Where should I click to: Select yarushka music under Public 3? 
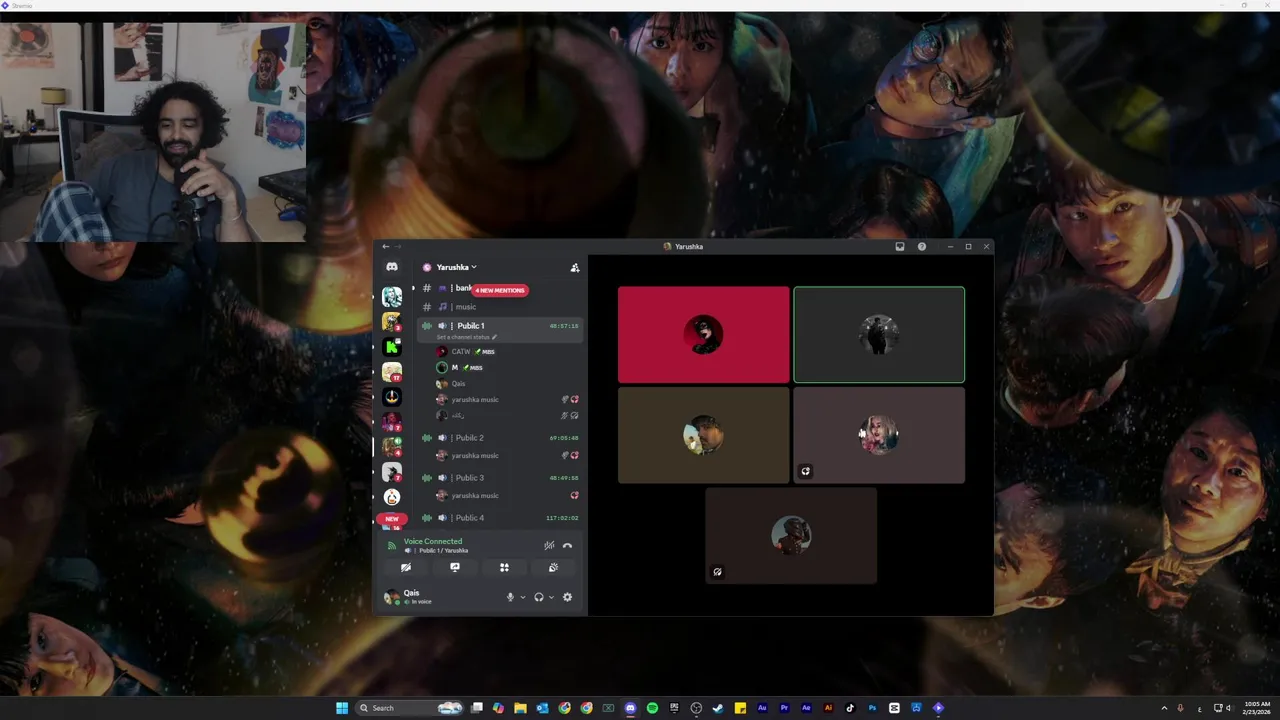pyautogui.click(x=508, y=496)
